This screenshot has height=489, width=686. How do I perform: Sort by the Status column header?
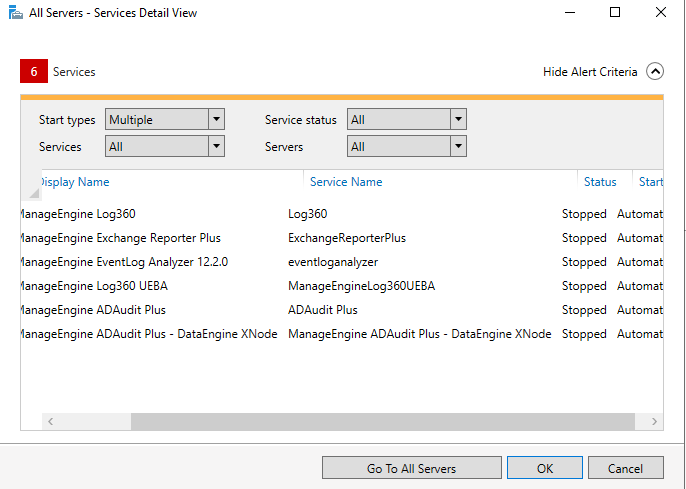[600, 182]
